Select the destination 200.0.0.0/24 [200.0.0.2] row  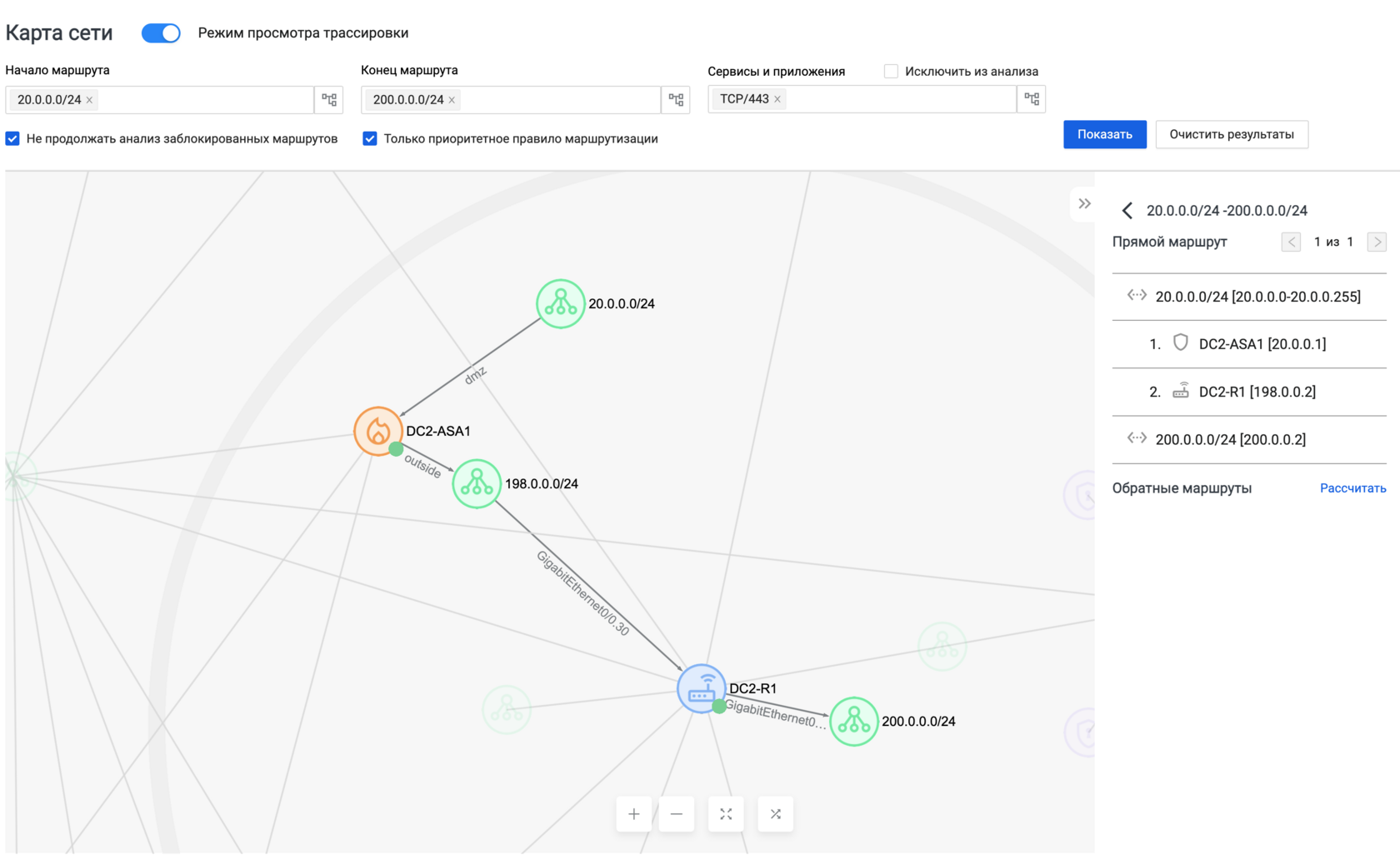[1249, 439]
